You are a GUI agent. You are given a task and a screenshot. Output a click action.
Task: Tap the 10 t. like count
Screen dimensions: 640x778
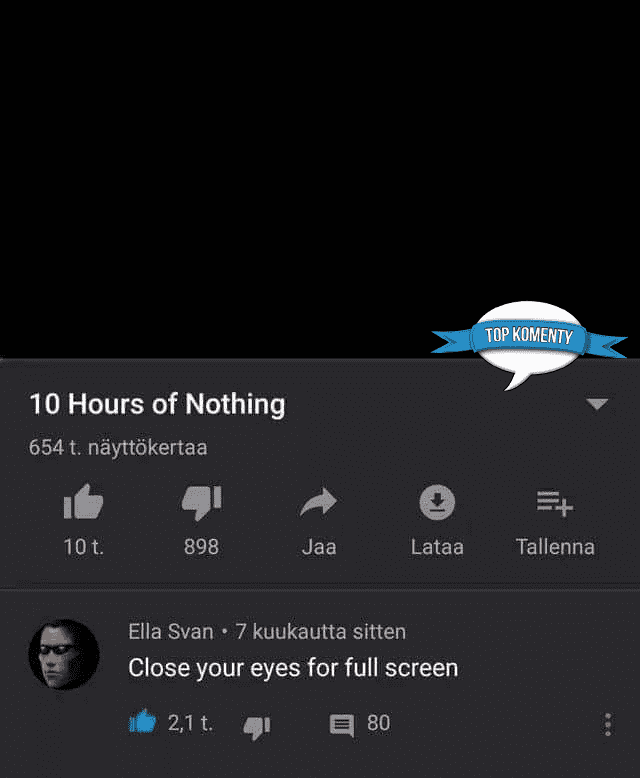tap(83, 547)
